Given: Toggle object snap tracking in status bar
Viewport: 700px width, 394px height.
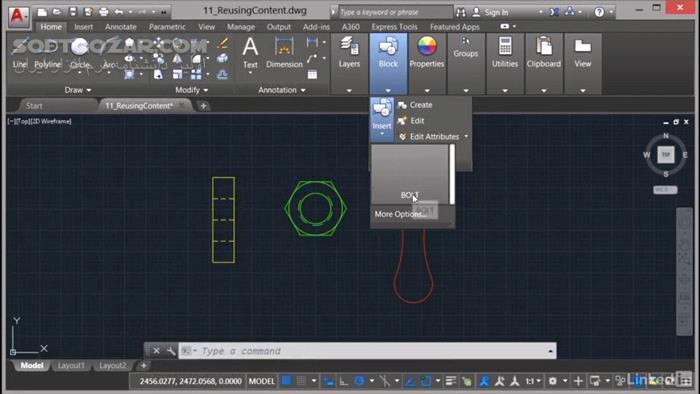Looking at the screenshot, I should (x=409, y=381).
